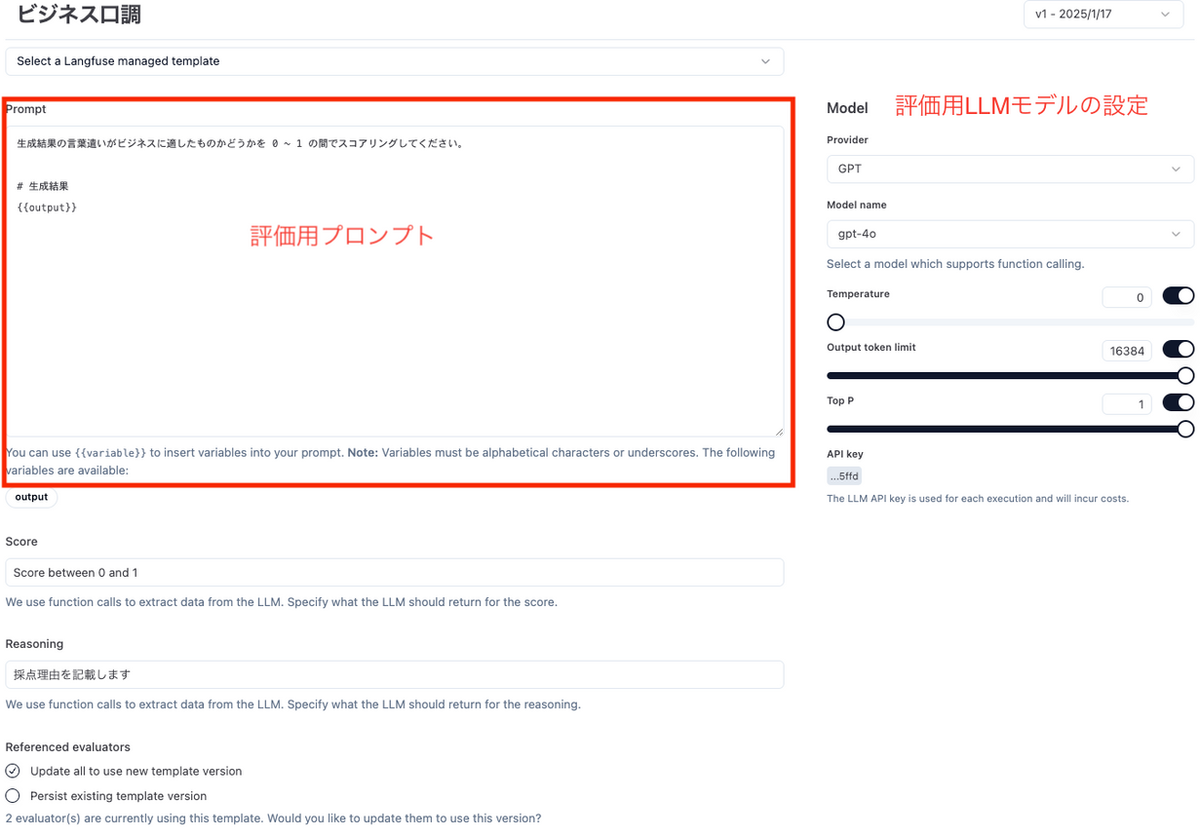Click the chevron on the template selector
Screen dimensions: 1200x834
[767, 61]
